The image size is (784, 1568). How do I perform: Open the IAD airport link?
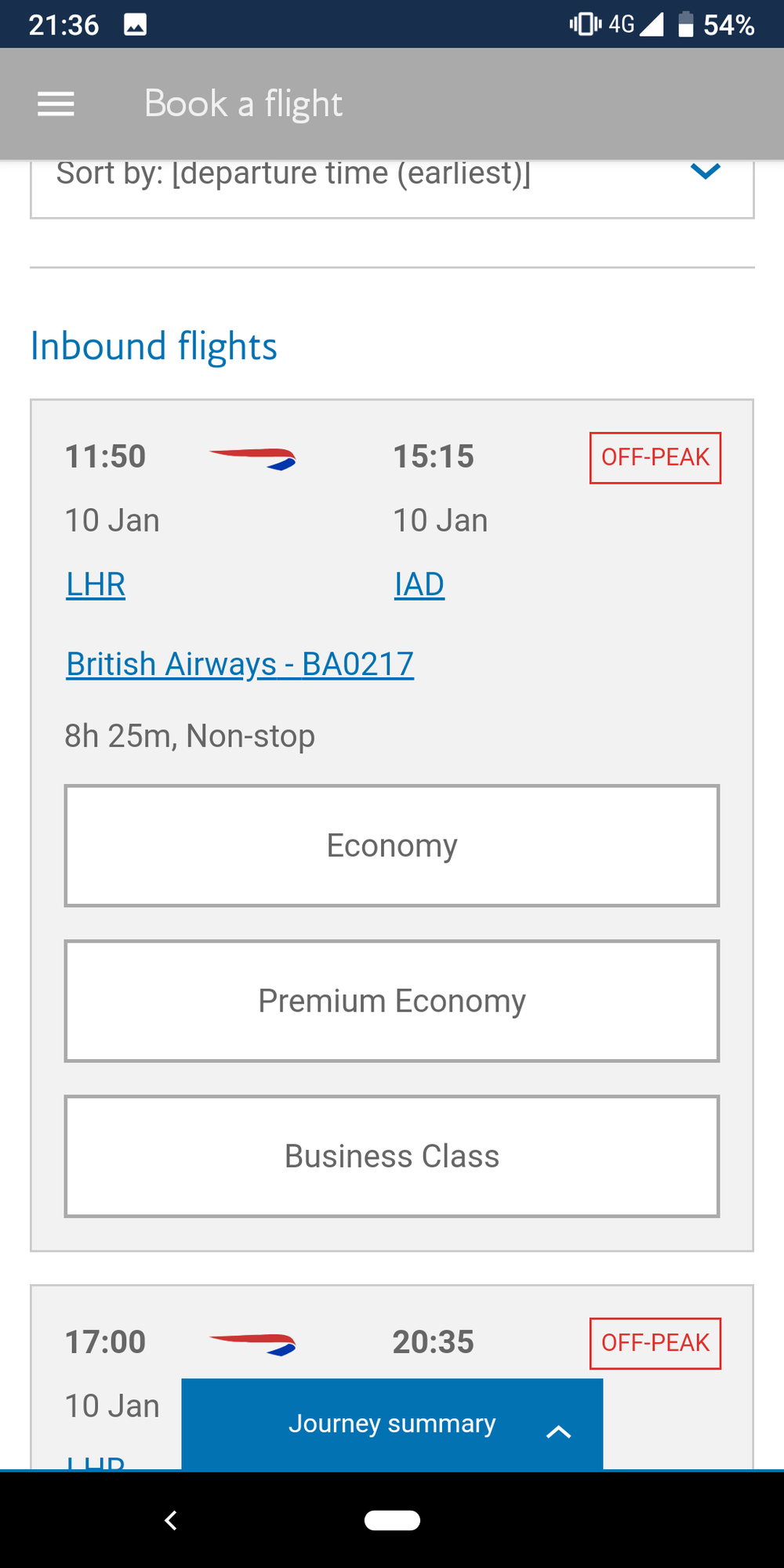click(x=419, y=585)
